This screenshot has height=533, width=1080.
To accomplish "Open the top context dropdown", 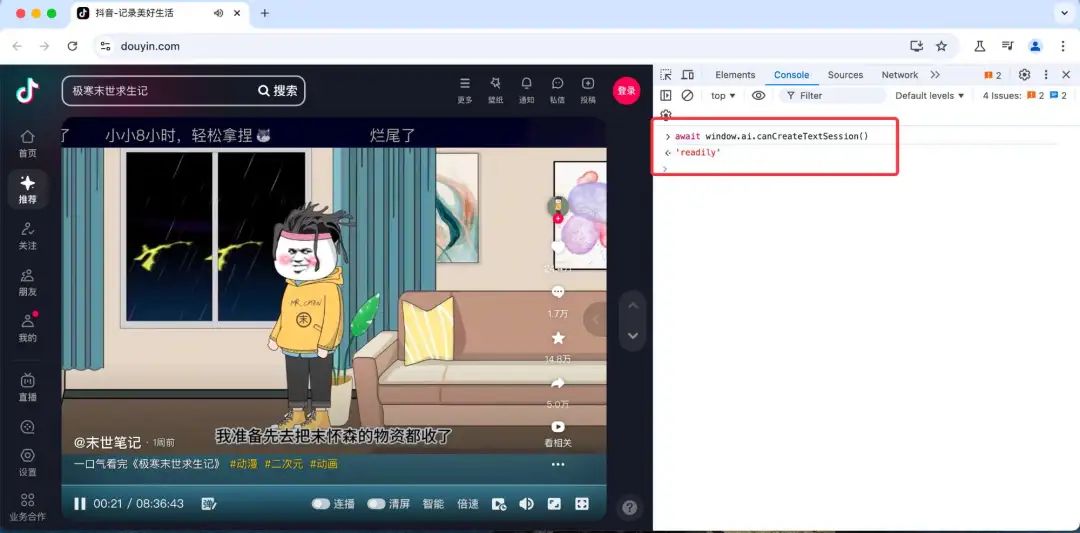I will tap(723, 96).
